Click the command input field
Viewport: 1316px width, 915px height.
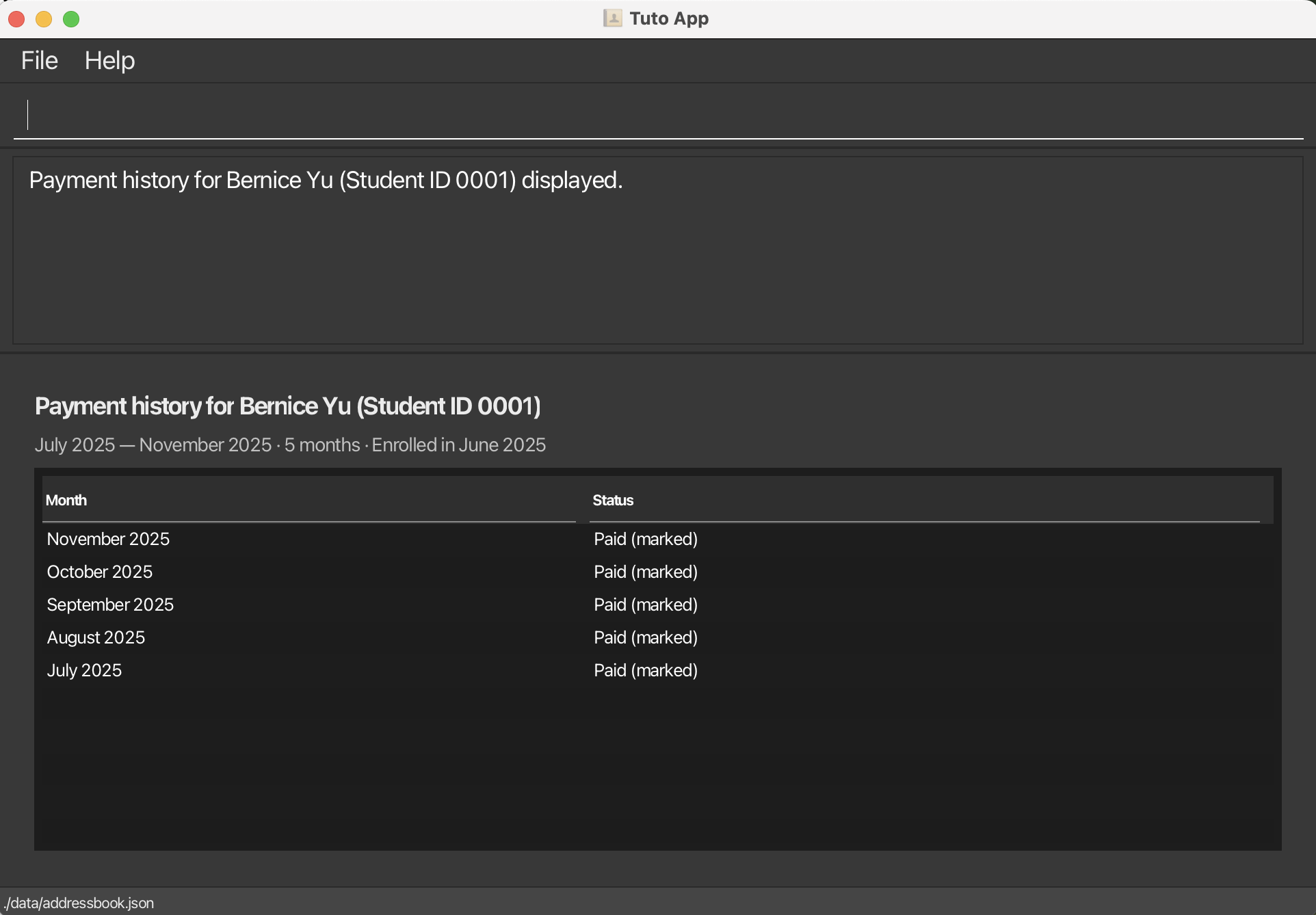pos(657,115)
